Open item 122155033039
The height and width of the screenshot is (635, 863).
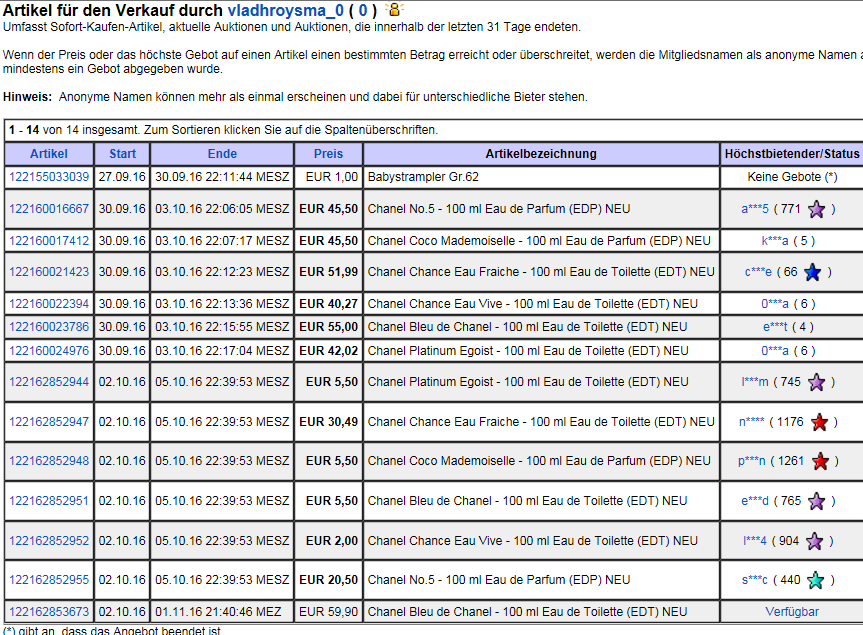[49, 177]
